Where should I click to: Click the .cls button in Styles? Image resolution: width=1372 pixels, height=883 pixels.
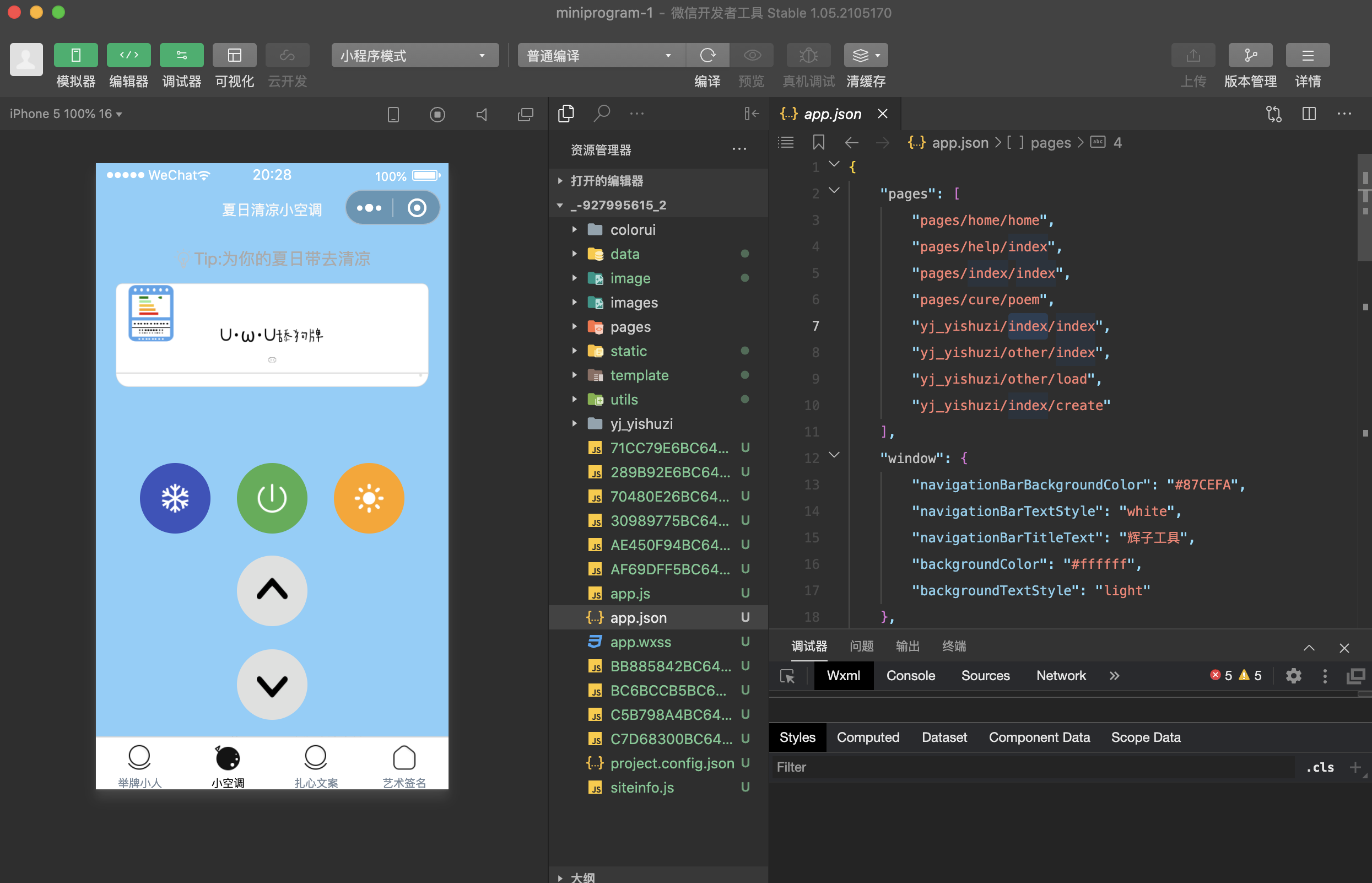tap(1319, 767)
